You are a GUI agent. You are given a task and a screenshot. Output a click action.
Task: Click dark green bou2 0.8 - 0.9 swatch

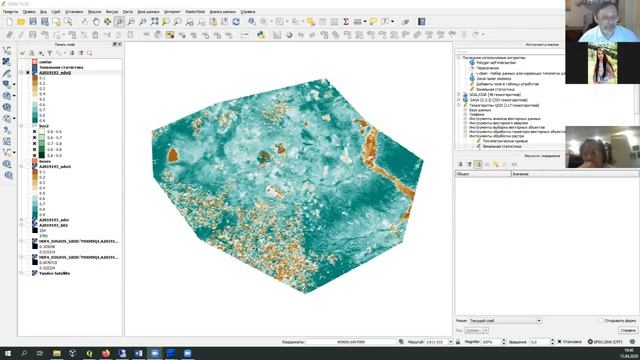pos(41,155)
